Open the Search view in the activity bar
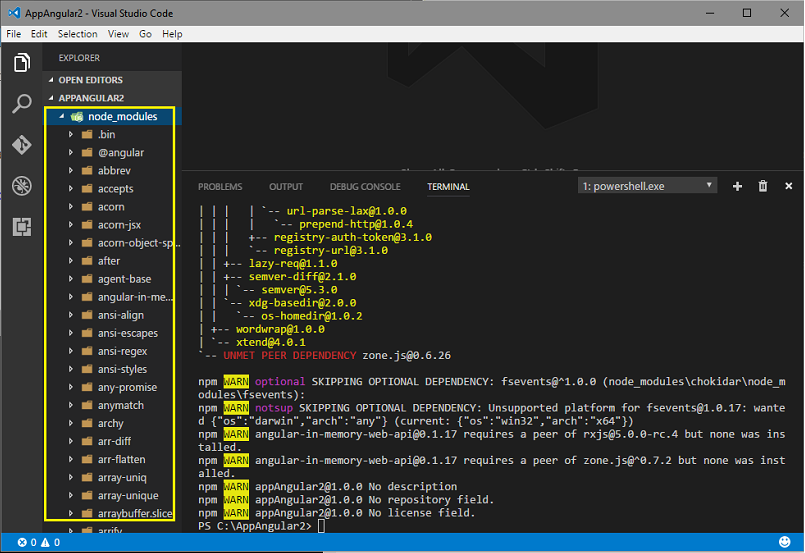805x553 pixels. pos(22,104)
